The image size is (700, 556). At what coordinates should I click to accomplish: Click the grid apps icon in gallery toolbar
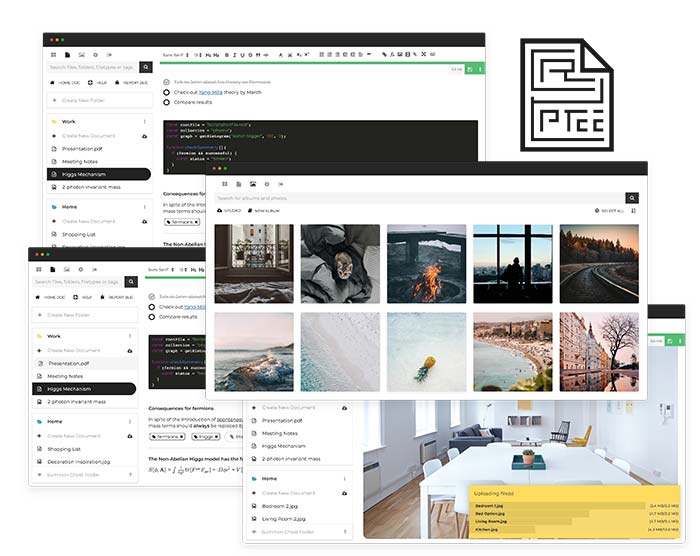coord(224,184)
